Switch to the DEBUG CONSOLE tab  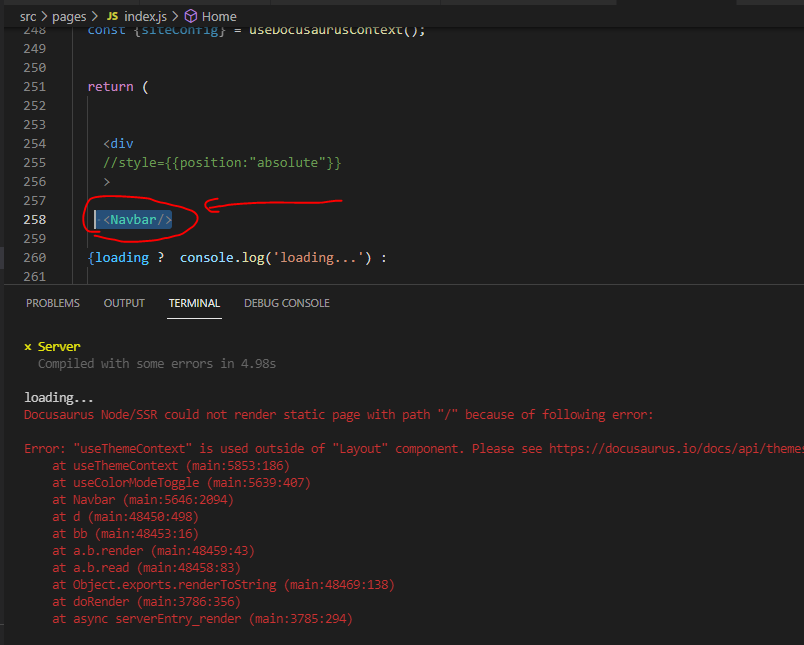[286, 303]
